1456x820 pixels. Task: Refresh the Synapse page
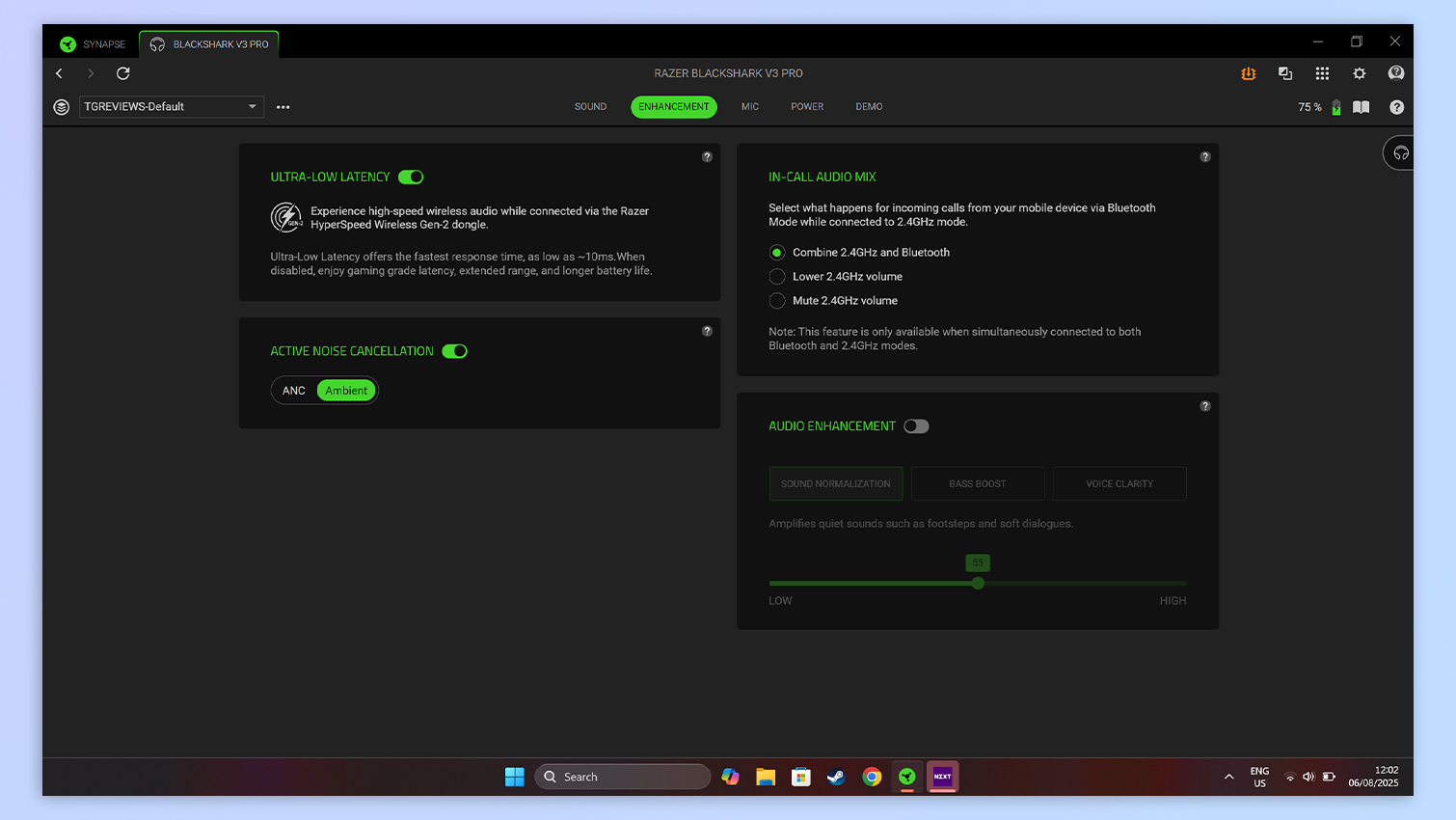click(123, 73)
